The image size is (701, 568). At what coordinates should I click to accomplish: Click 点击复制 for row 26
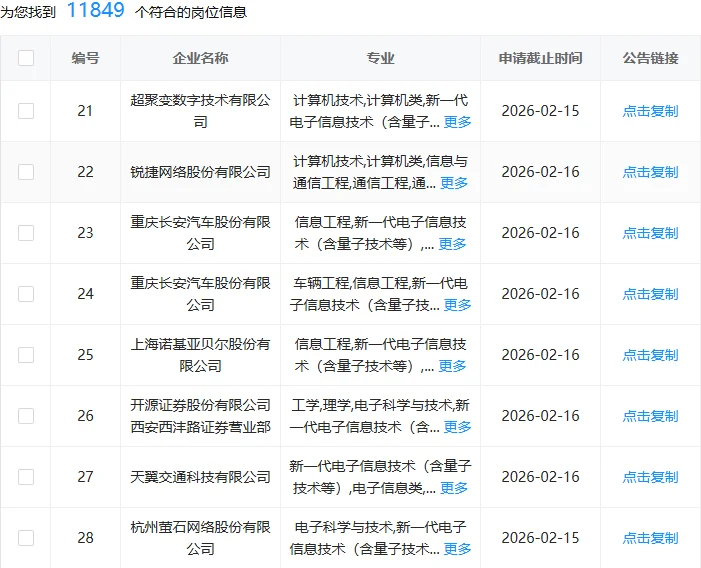click(650, 416)
